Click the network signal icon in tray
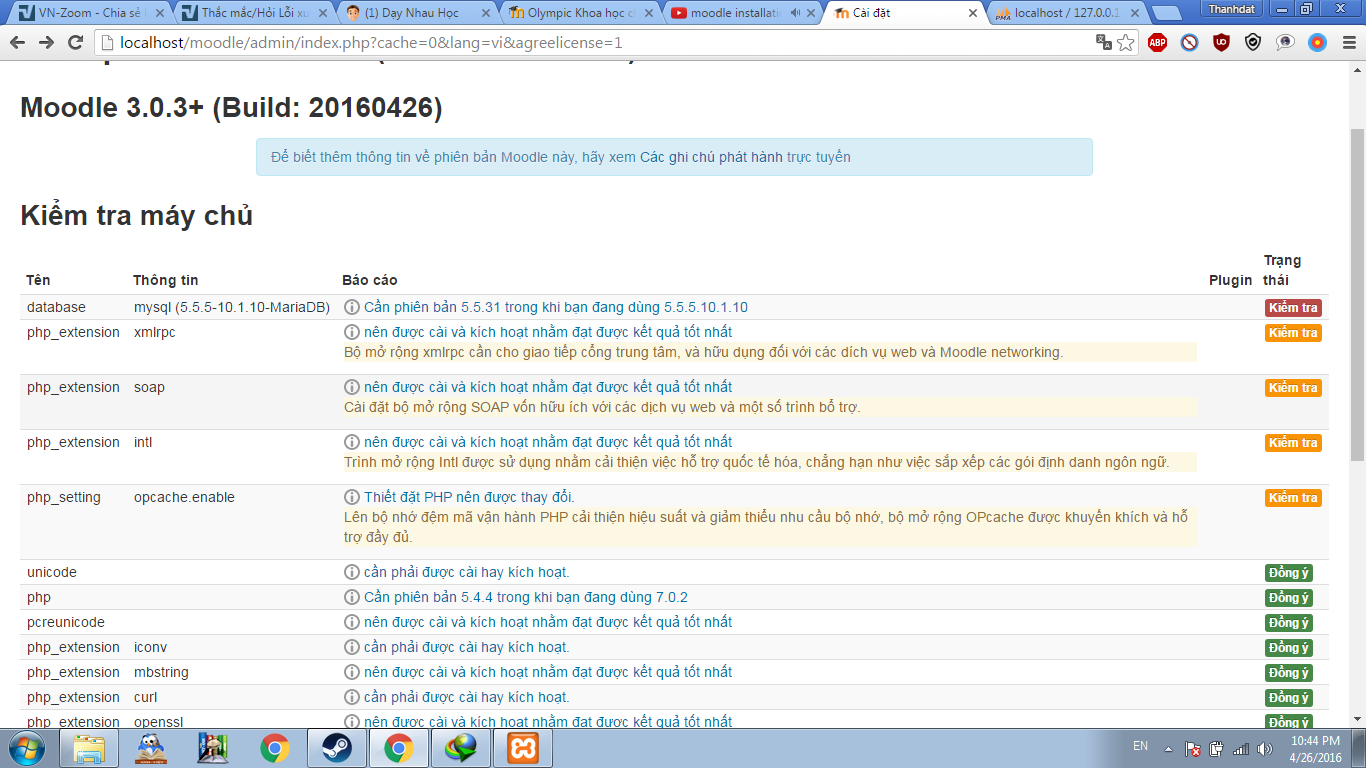This screenshot has width=1366, height=768. click(x=1241, y=748)
